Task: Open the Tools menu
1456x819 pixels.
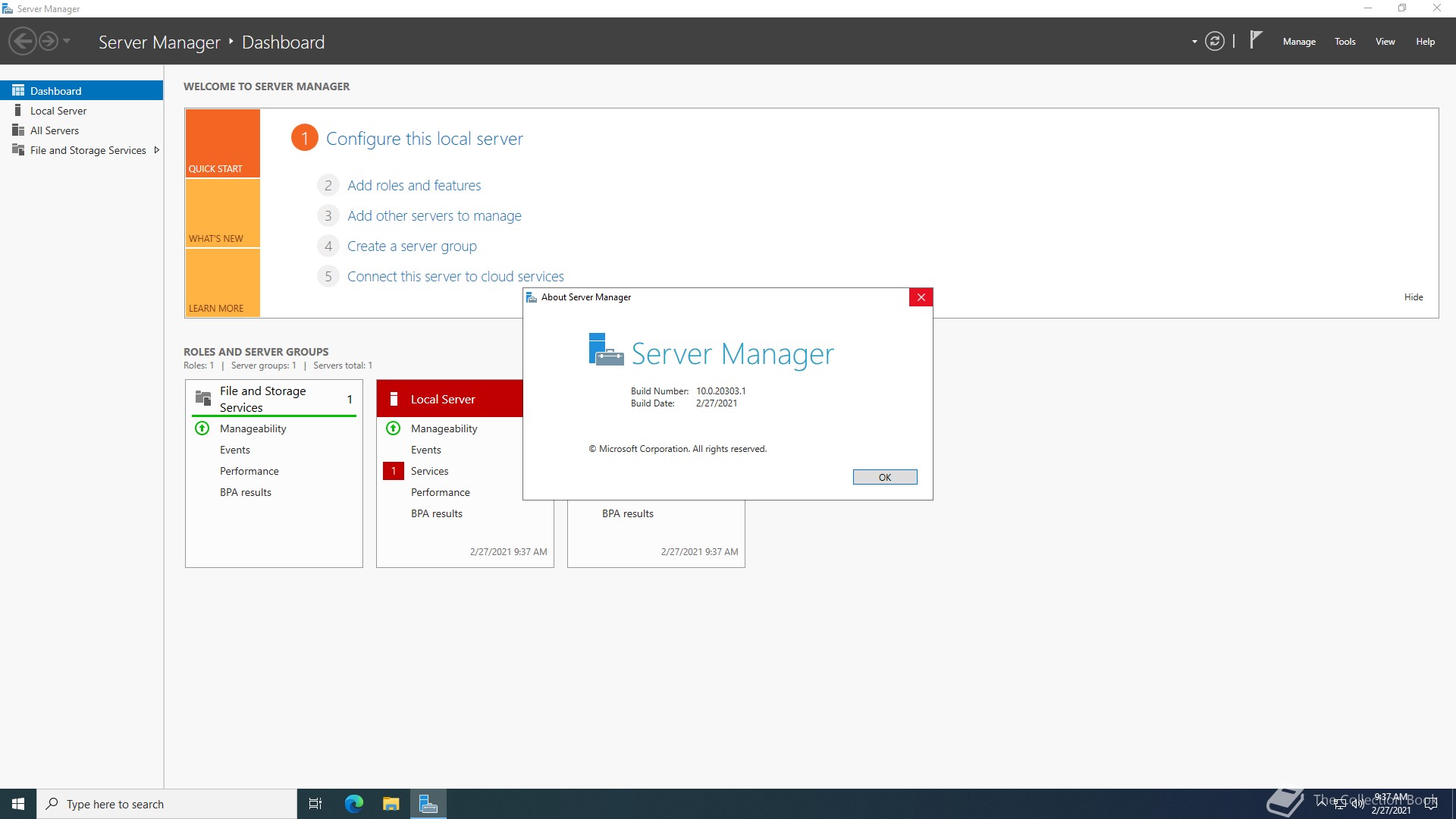Action: click(1345, 42)
